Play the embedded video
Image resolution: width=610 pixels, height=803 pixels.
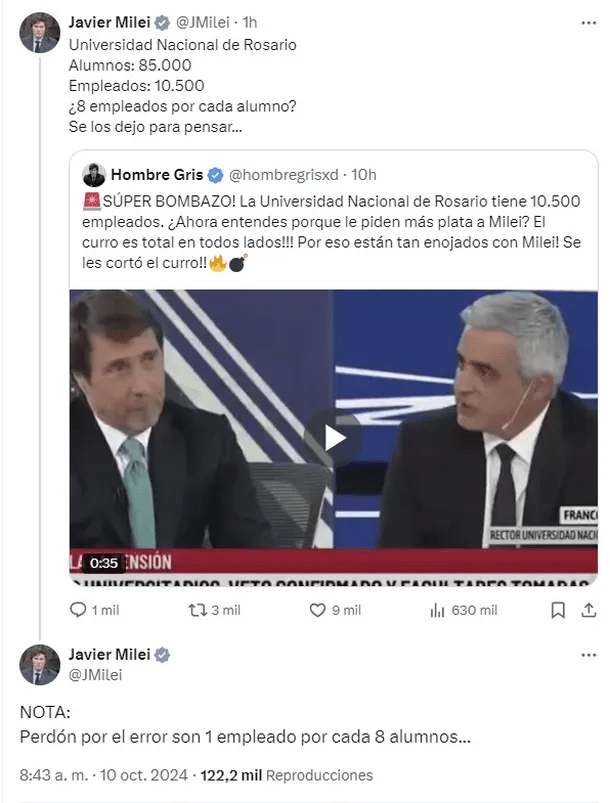pos(333,435)
